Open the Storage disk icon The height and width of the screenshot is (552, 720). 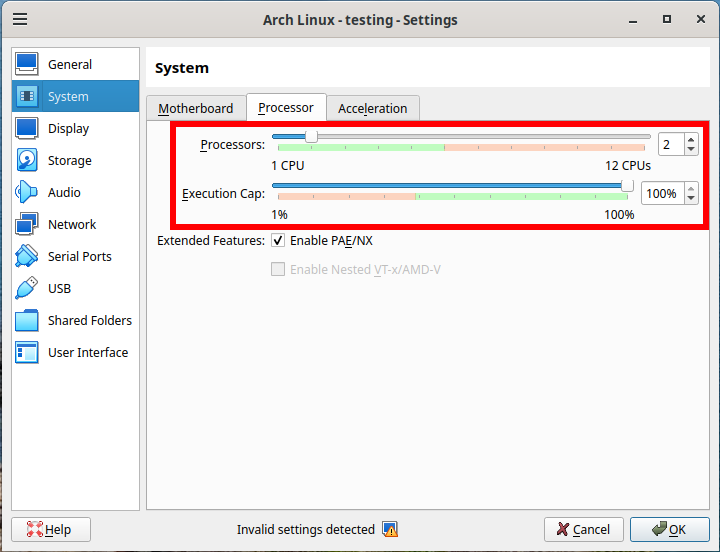click(x=27, y=160)
